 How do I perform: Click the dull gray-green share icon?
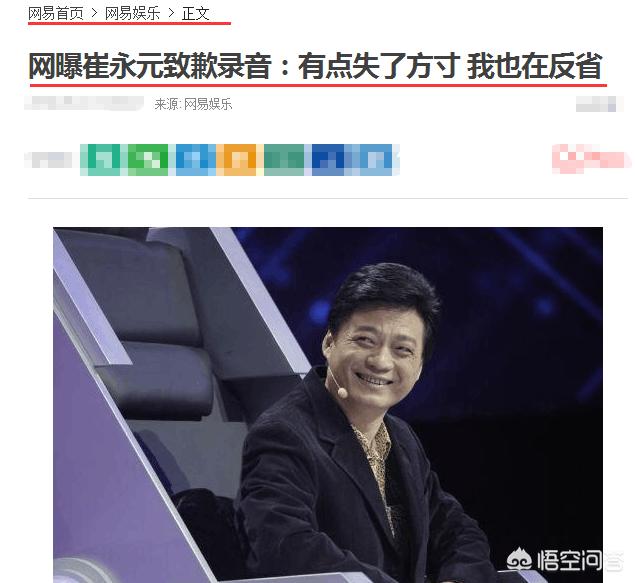click(284, 160)
